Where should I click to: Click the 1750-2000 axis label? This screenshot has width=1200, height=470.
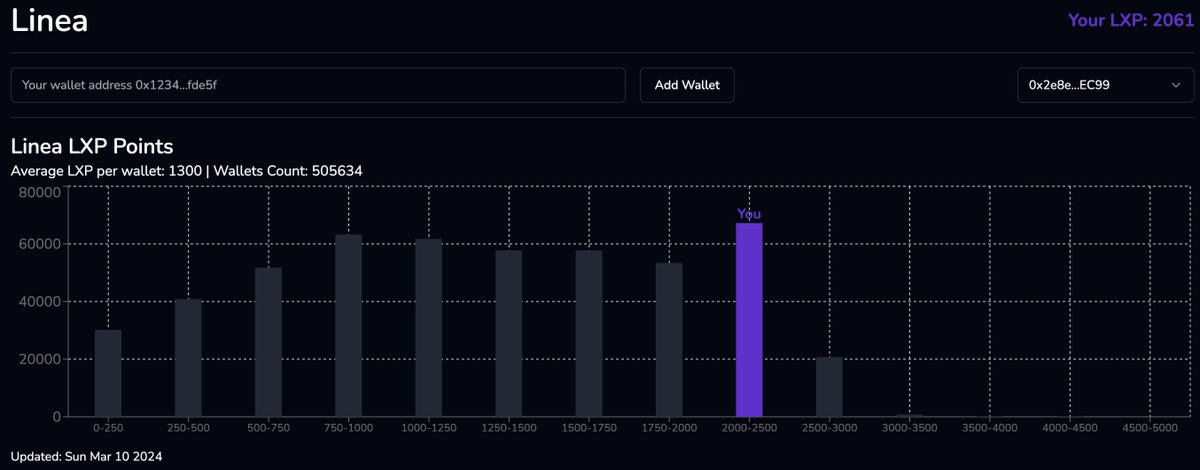click(669, 428)
